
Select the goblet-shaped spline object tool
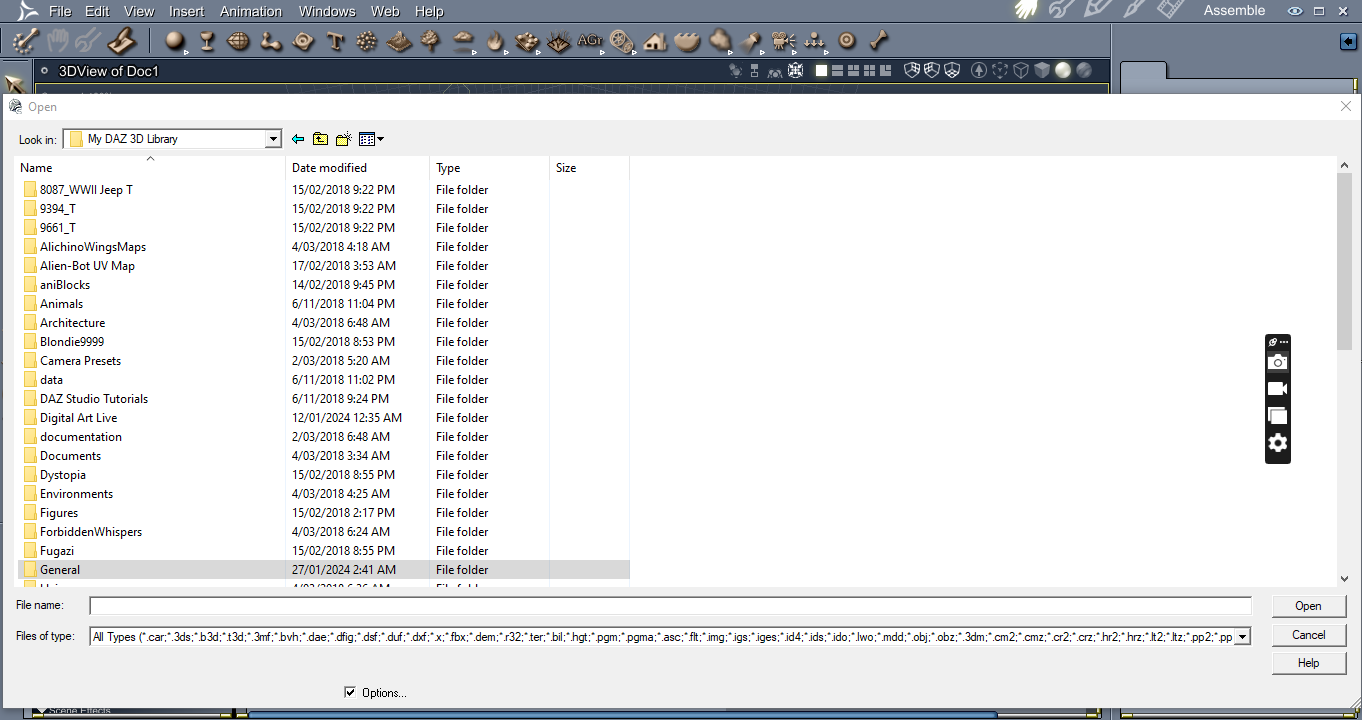tap(207, 41)
